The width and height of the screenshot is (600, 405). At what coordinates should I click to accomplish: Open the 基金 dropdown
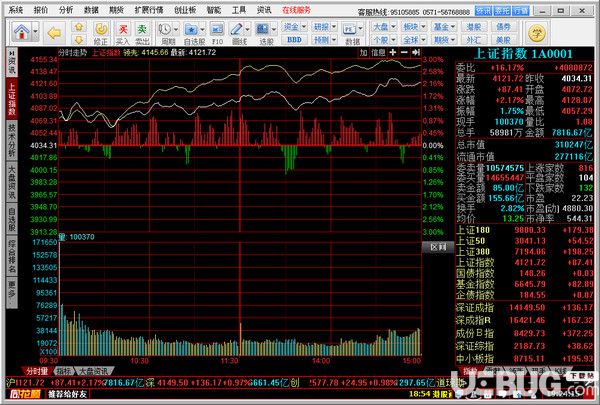444,27
